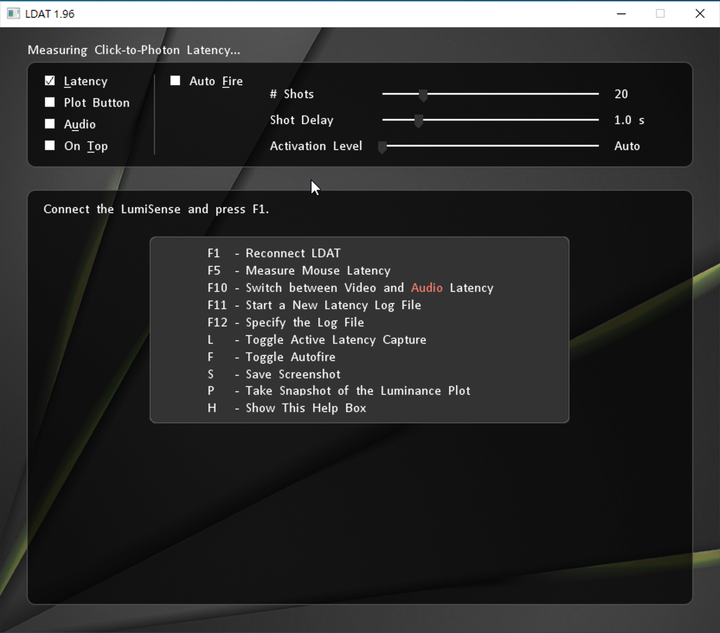Enable the Audio checkbox
Image resolution: width=720 pixels, height=633 pixels.
click(x=50, y=124)
